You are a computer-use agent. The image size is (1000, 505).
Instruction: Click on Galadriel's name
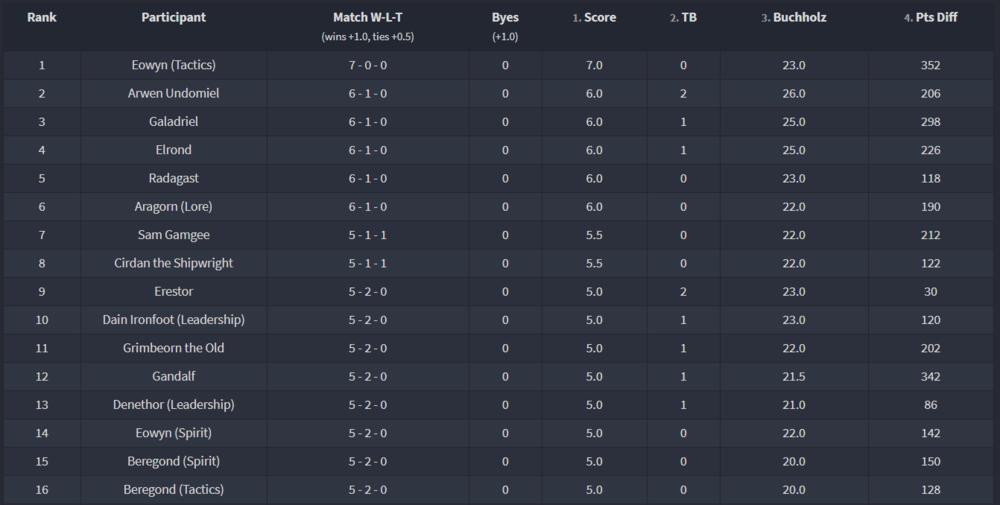[x=174, y=122]
